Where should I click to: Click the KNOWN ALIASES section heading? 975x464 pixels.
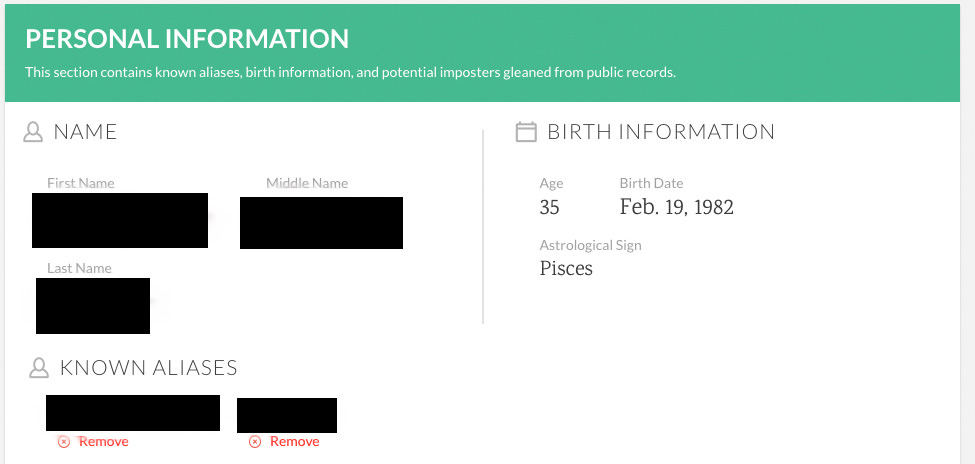tap(149, 368)
